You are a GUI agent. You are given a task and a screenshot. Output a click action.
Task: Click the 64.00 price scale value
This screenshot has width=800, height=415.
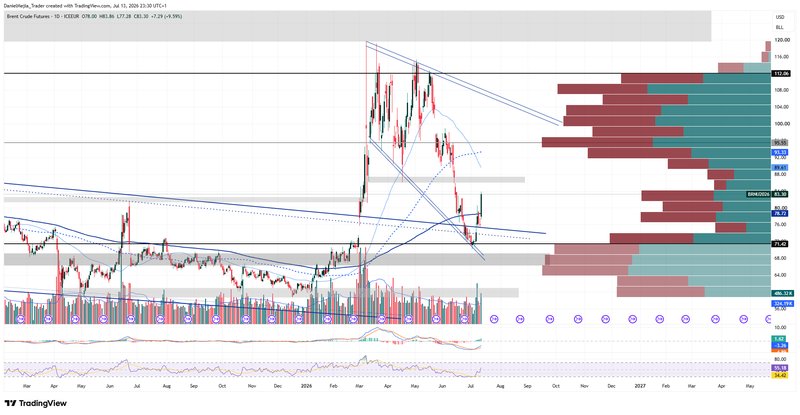click(781, 275)
